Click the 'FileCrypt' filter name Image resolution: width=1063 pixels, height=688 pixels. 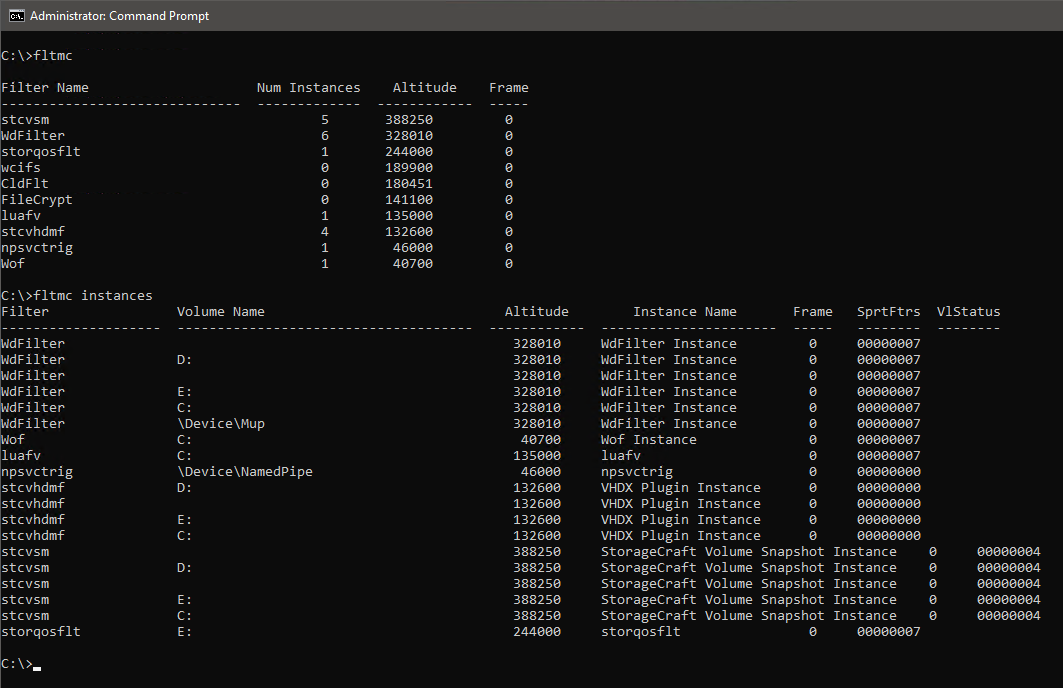pyautogui.click(x=37, y=200)
